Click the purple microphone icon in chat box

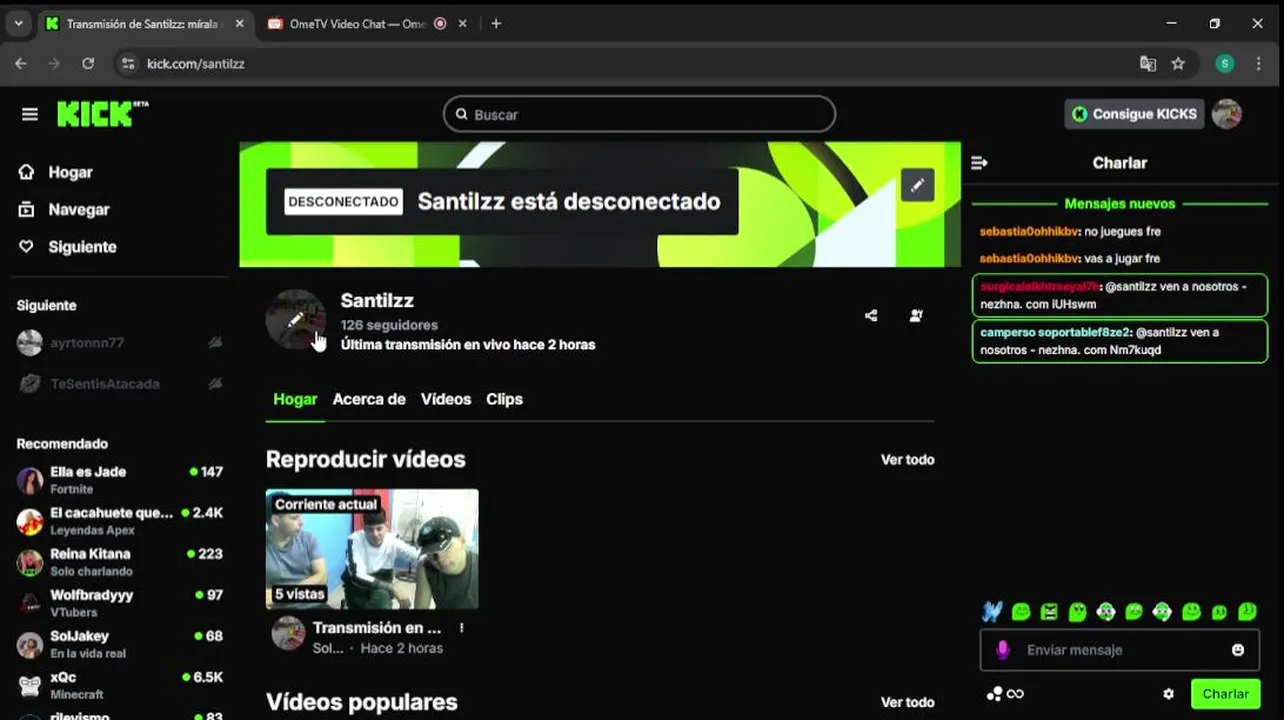pos(1003,650)
